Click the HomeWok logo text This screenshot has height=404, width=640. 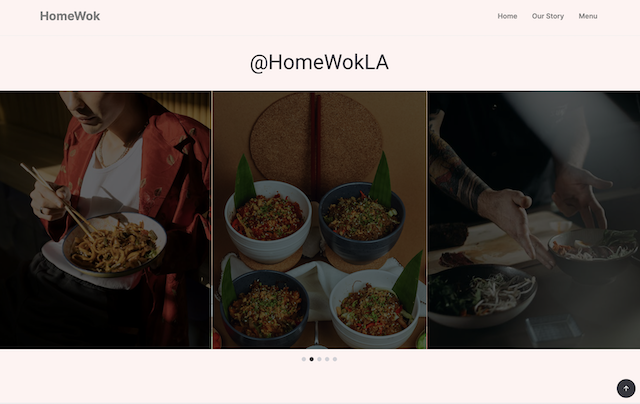click(x=70, y=16)
